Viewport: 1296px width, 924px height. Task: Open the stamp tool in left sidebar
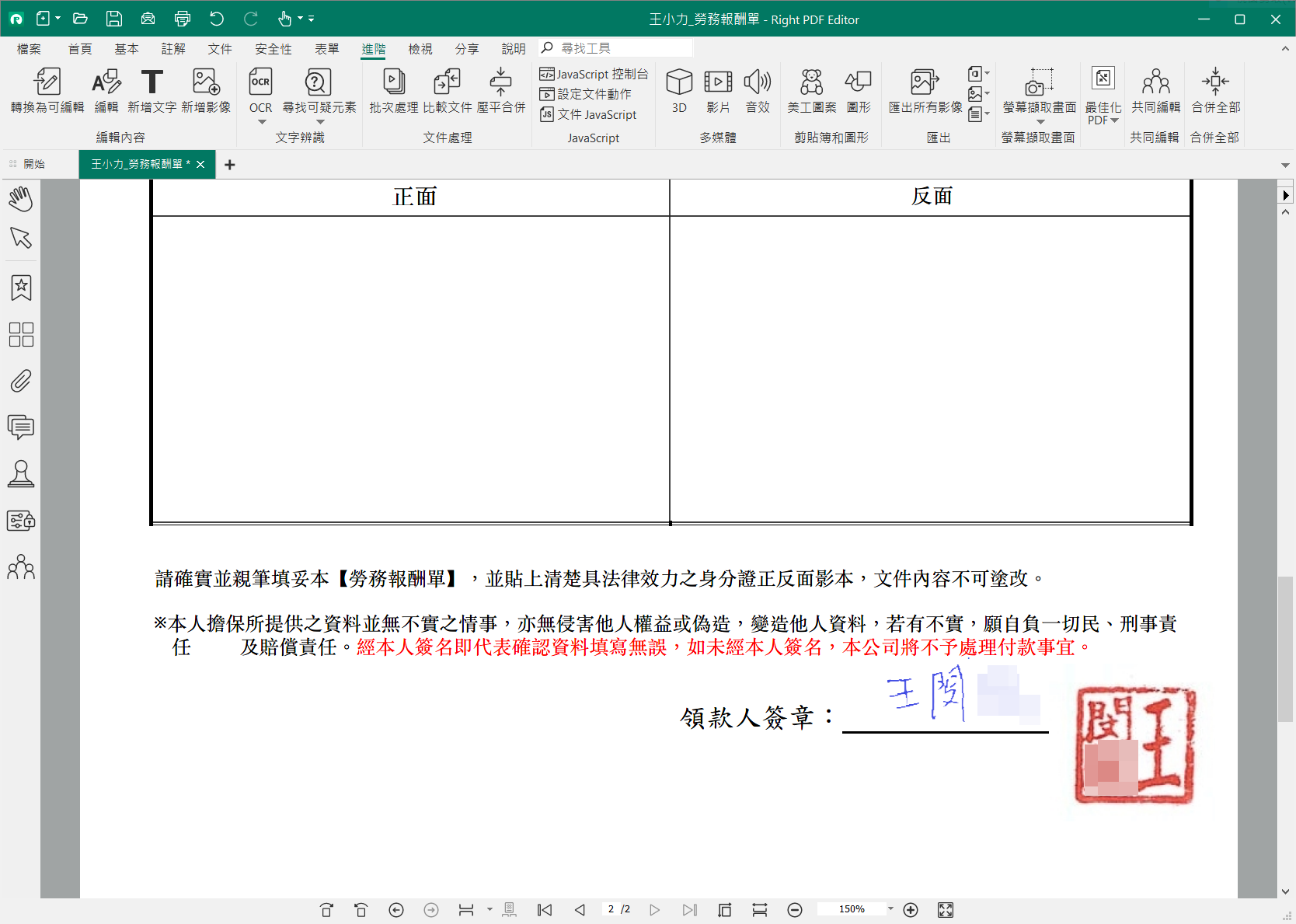tap(21, 473)
